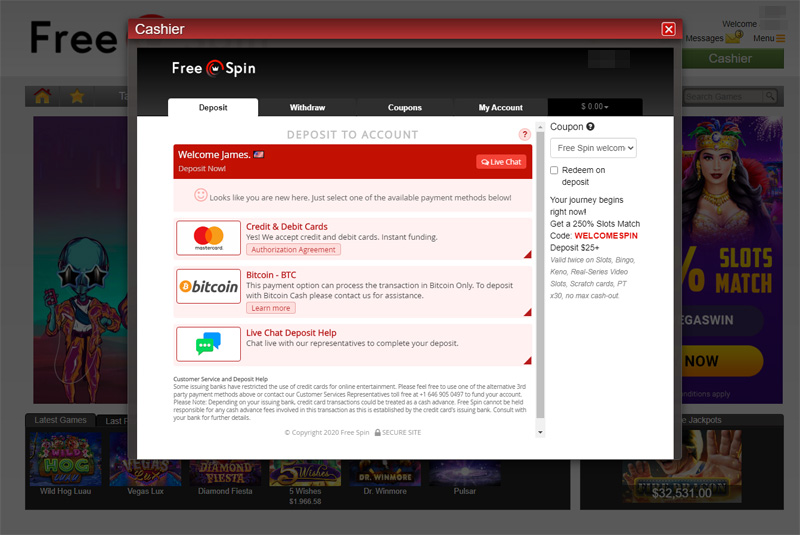Click the smiley face icon
The height and width of the screenshot is (535, 800).
pyautogui.click(x=201, y=195)
